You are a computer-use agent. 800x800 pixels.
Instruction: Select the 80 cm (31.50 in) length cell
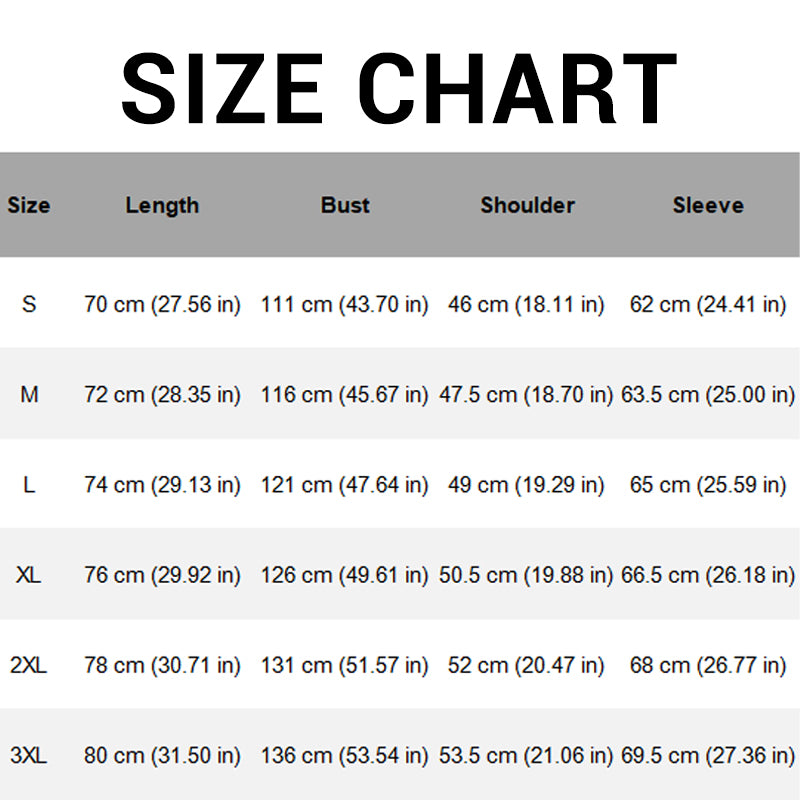(x=162, y=756)
